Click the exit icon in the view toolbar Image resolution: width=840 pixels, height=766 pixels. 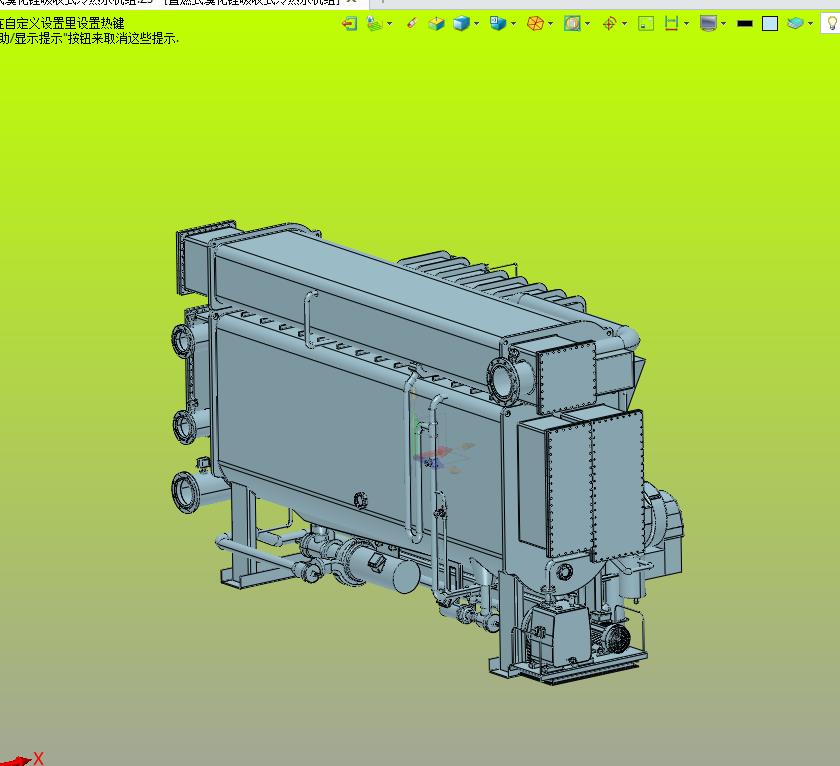349,23
